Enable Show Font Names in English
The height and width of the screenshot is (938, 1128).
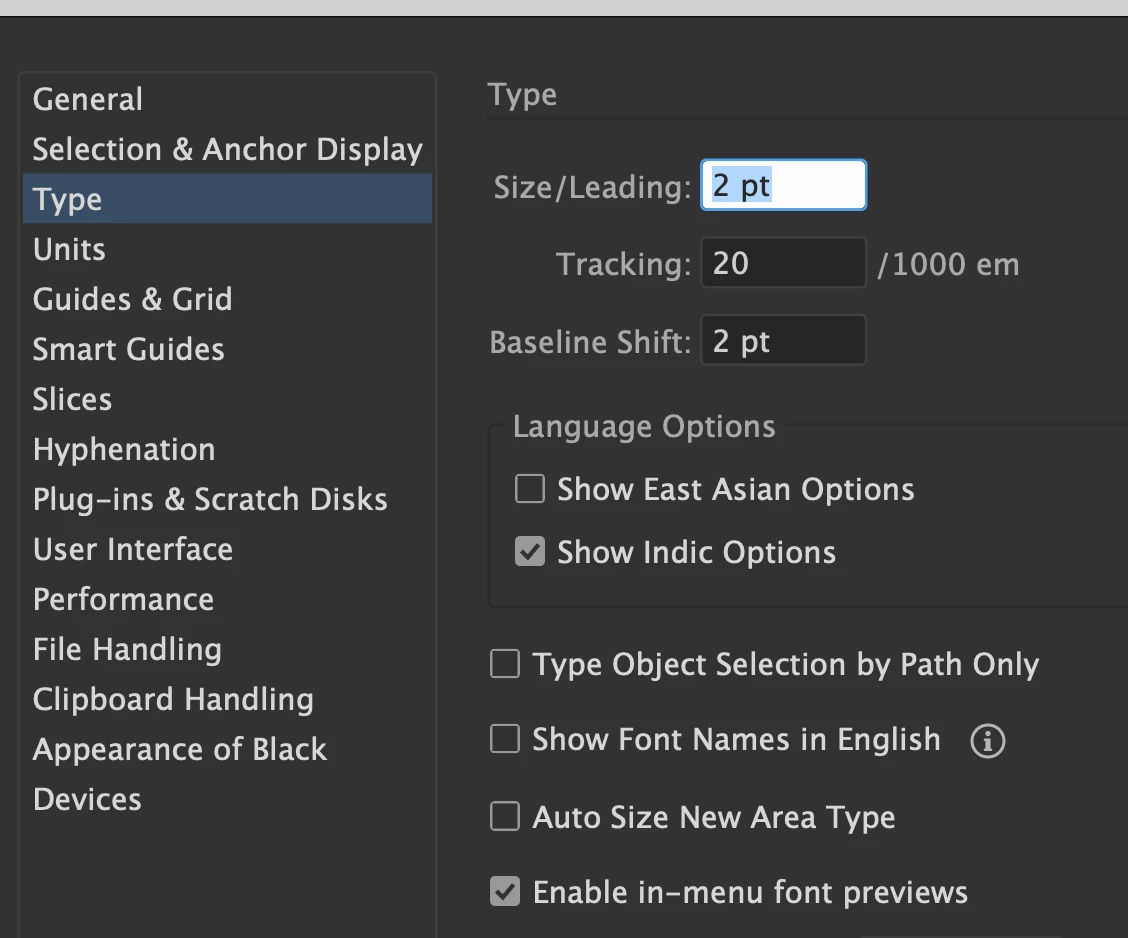(x=505, y=740)
